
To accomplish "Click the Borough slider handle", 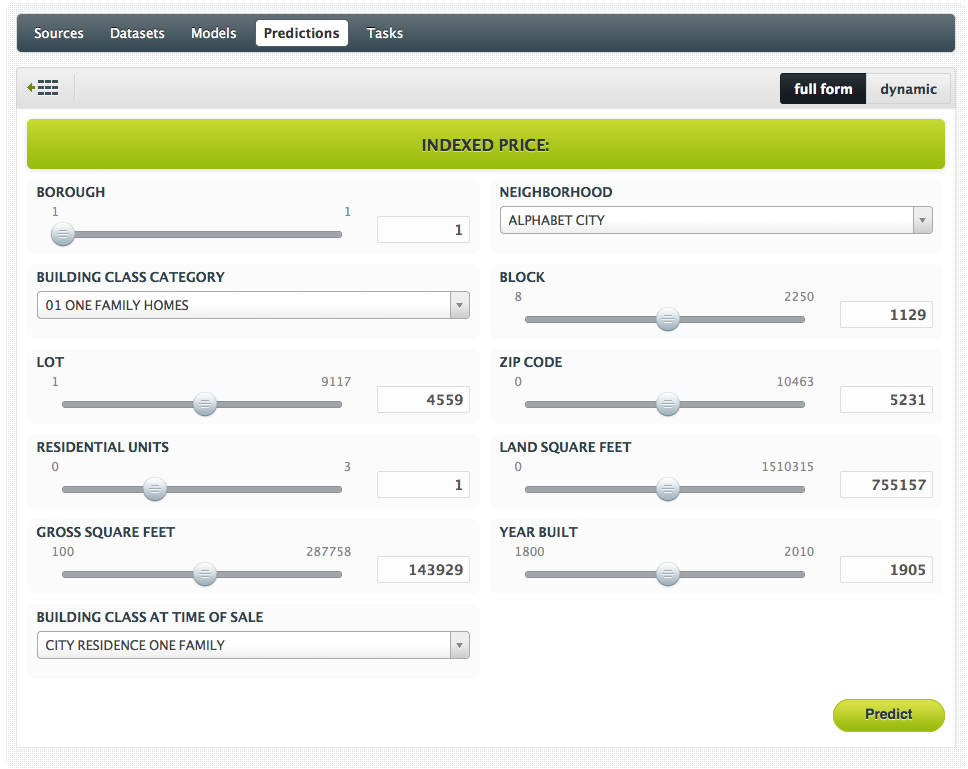I will [63, 234].
